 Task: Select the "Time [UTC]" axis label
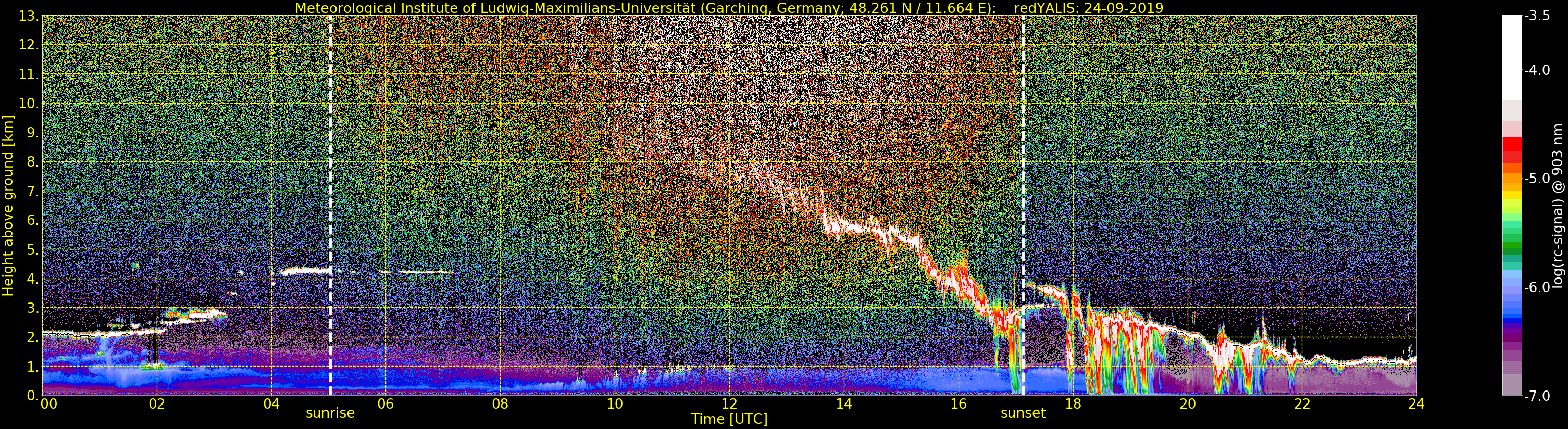pos(729,419)
